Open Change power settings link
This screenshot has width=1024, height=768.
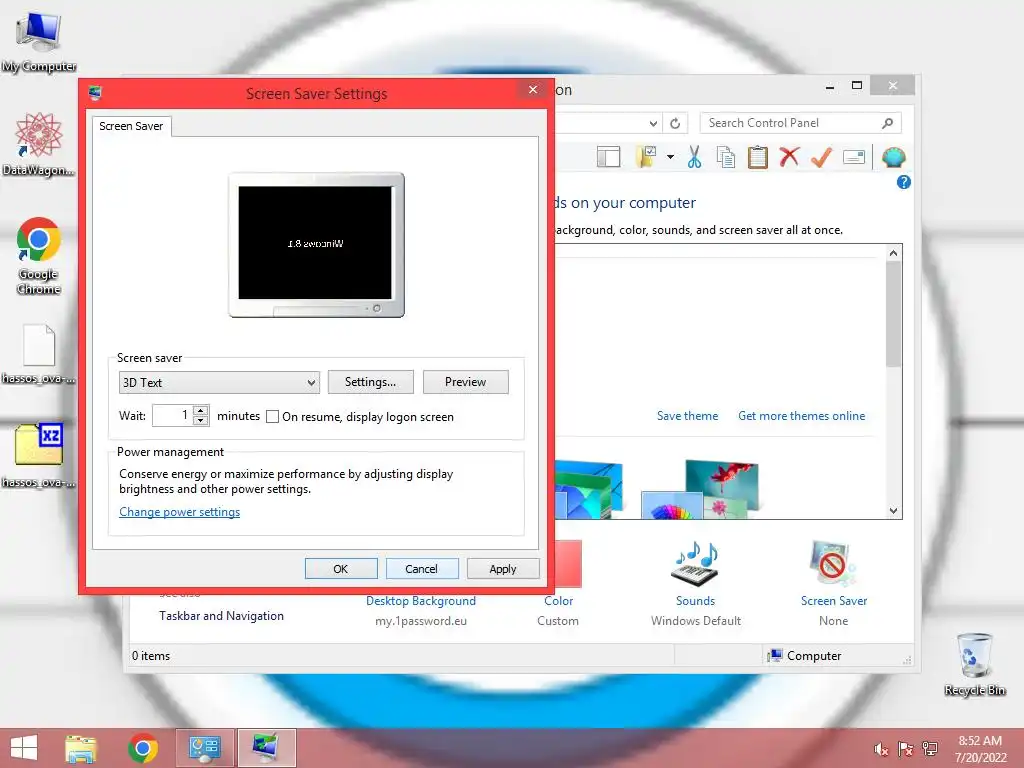click(180, 512)
